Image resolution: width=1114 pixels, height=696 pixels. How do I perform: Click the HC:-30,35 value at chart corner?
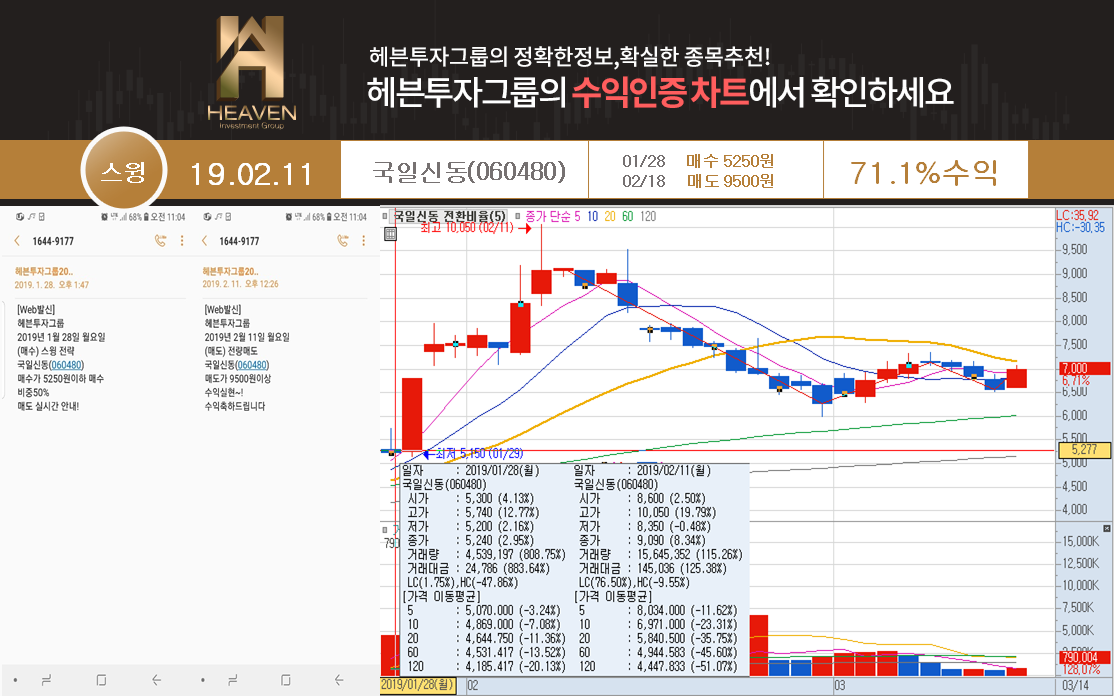pos(1081,227)
